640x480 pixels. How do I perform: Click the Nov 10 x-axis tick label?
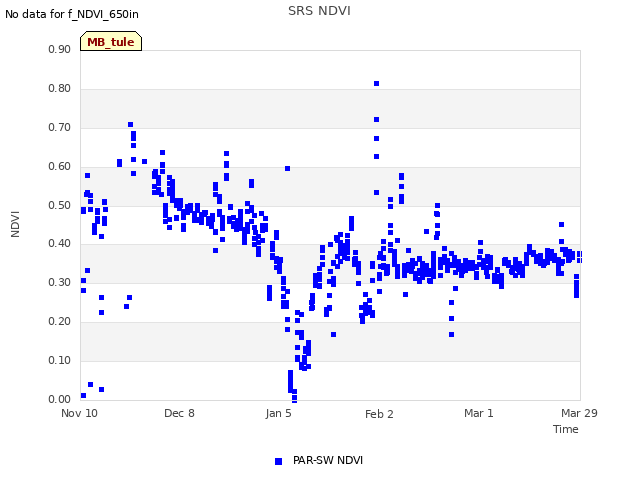pyautogui.click(x=79, y=413)
